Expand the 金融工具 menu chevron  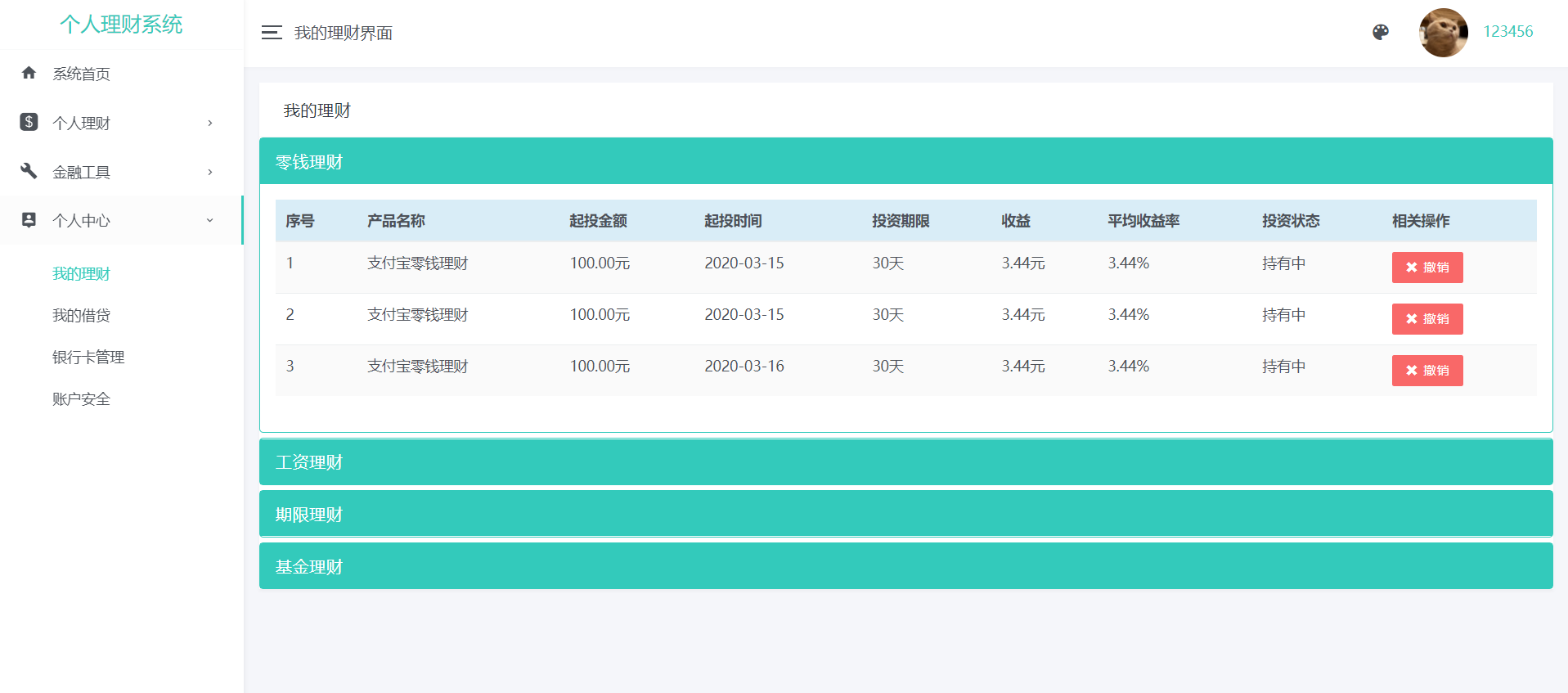[x=210, y=172]
